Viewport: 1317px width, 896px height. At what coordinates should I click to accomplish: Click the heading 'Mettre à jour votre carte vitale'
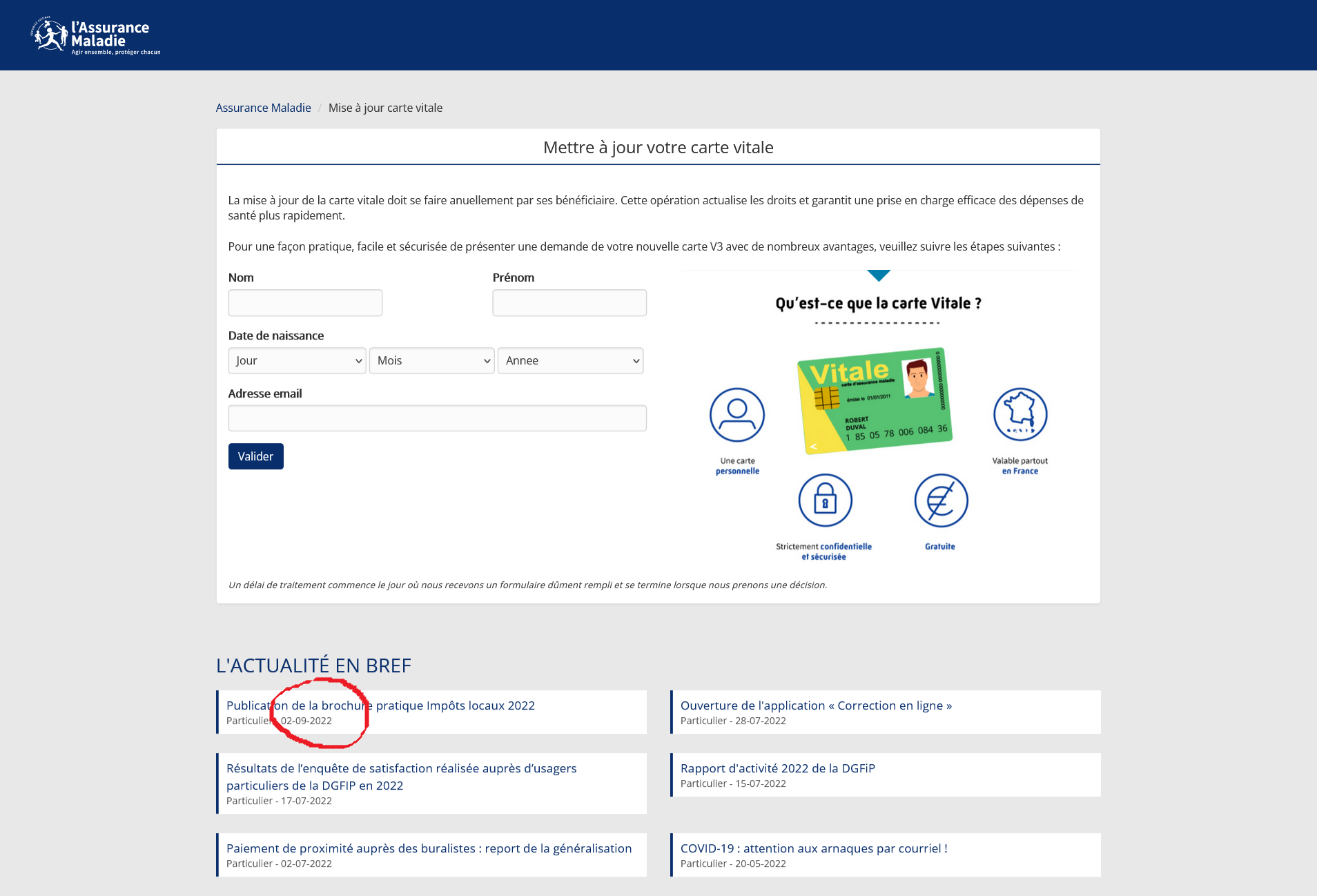point(658,147)
